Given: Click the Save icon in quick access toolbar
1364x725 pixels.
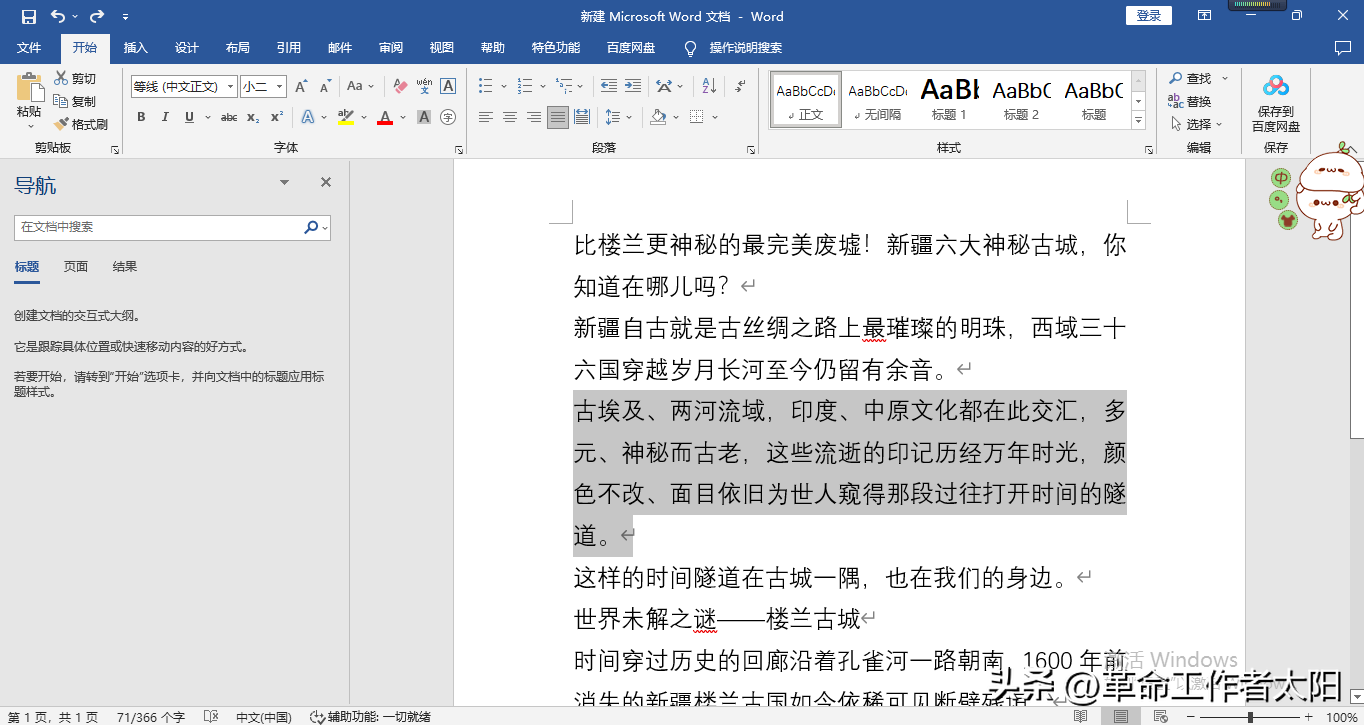Looking at the screenshot, I should [29, 16].
